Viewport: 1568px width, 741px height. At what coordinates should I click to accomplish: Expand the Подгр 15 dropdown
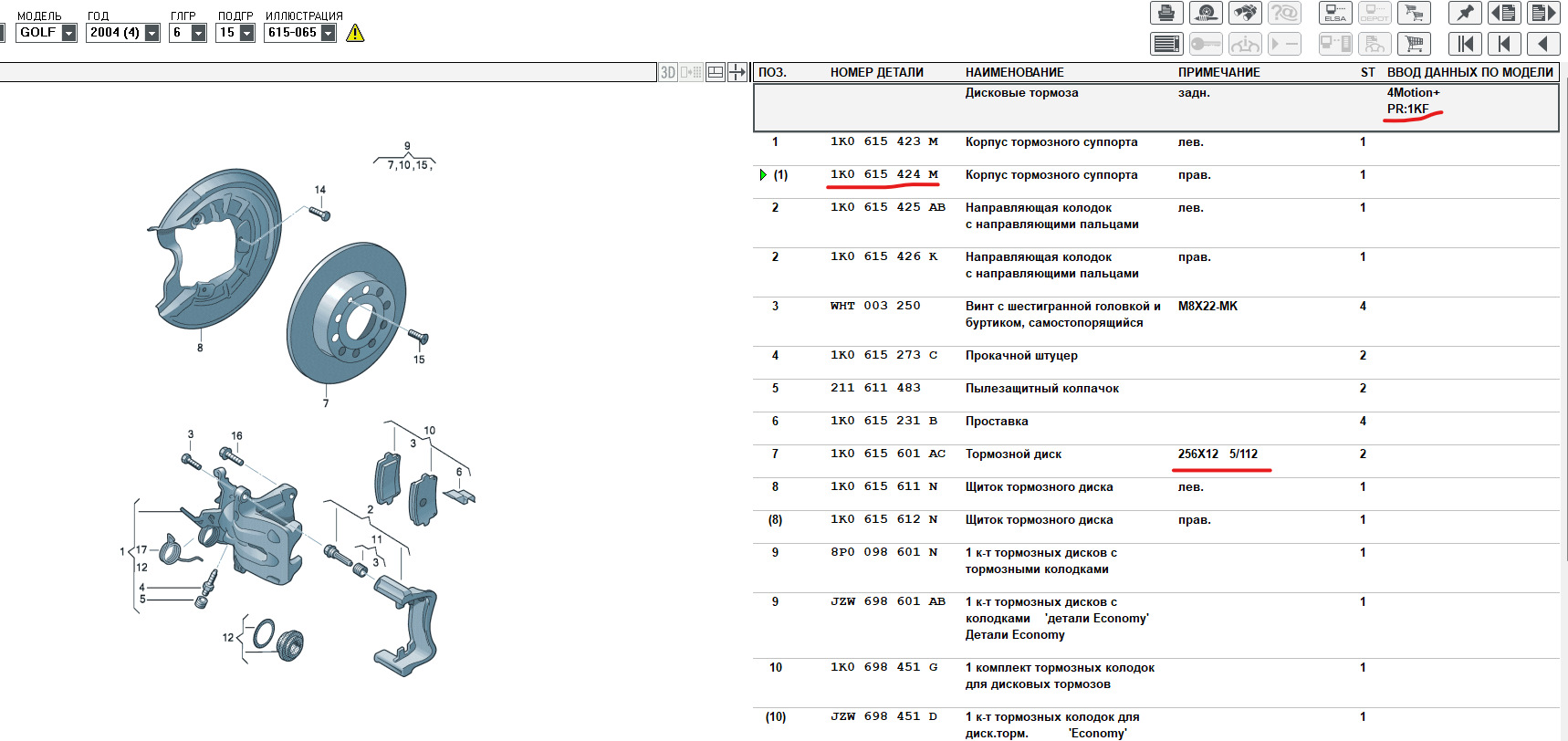click(x=246, y=33)
